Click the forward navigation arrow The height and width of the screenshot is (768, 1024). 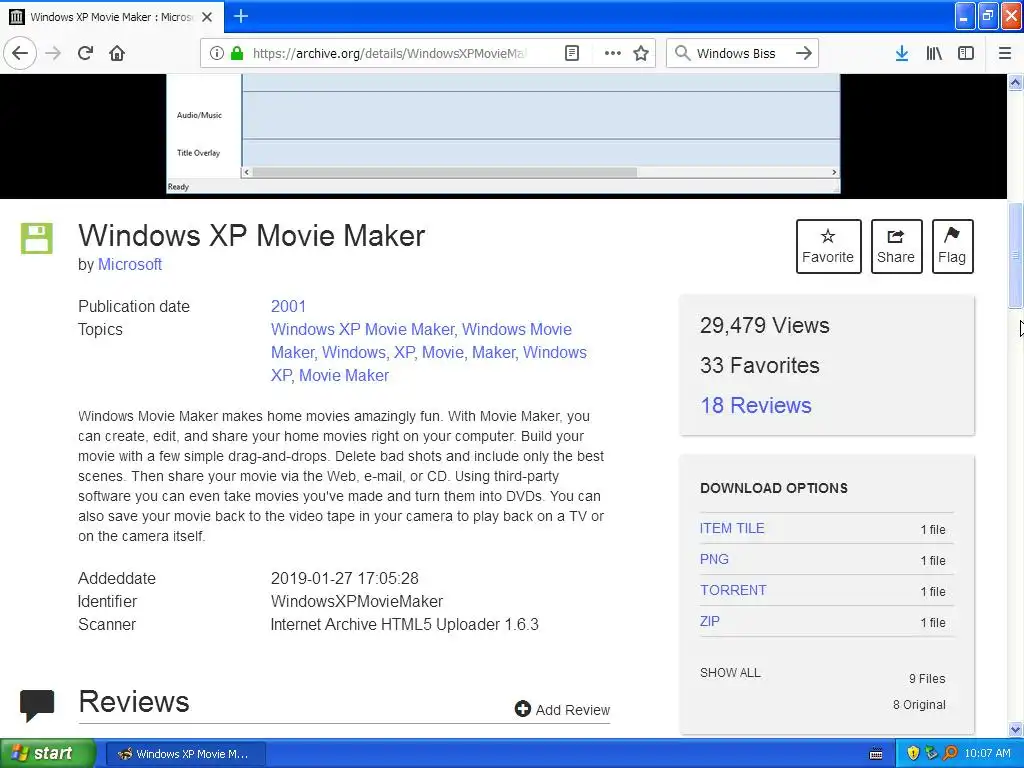pos(53,53)
